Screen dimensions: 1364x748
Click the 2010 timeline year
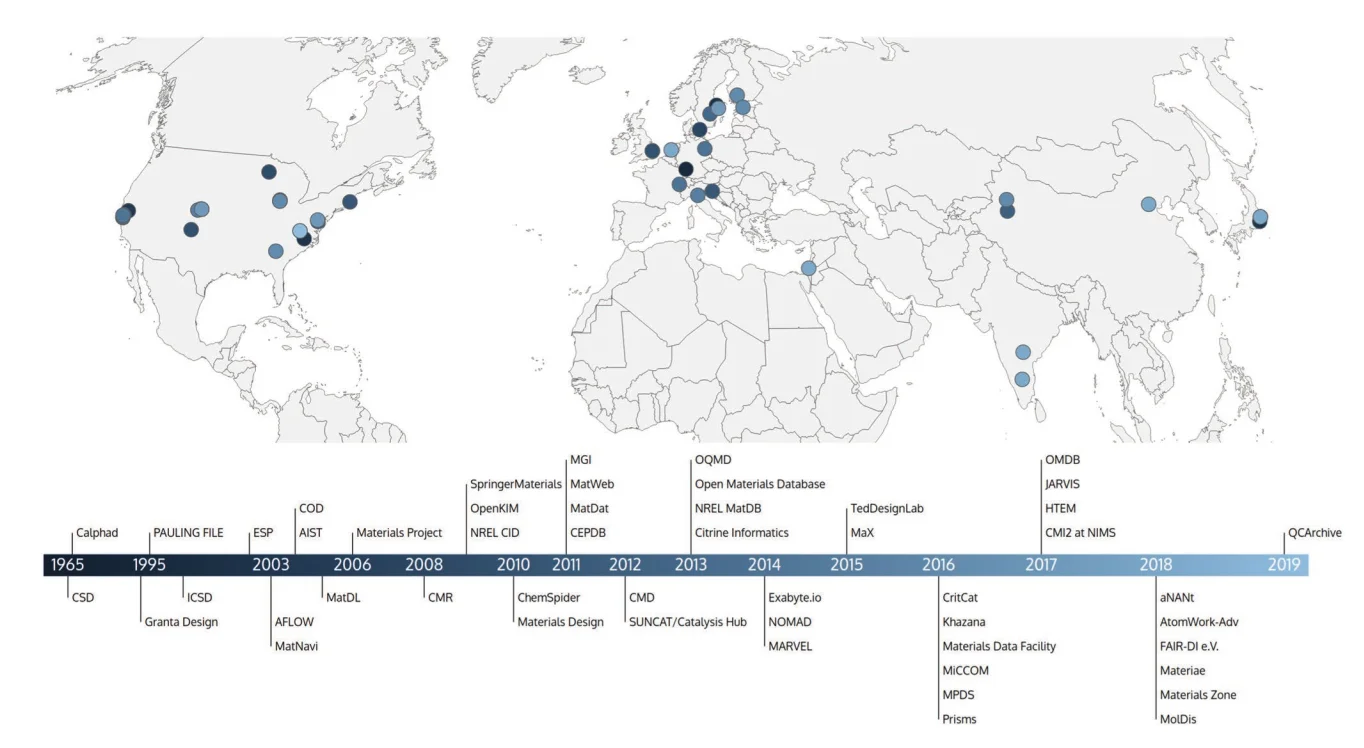[x=514, y=565]
